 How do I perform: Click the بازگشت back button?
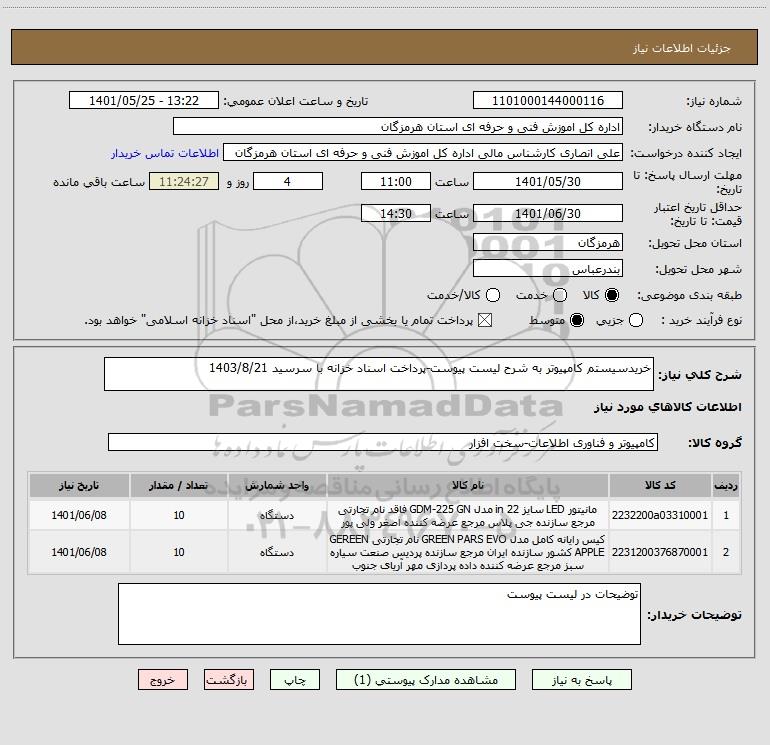pos(229,680)
